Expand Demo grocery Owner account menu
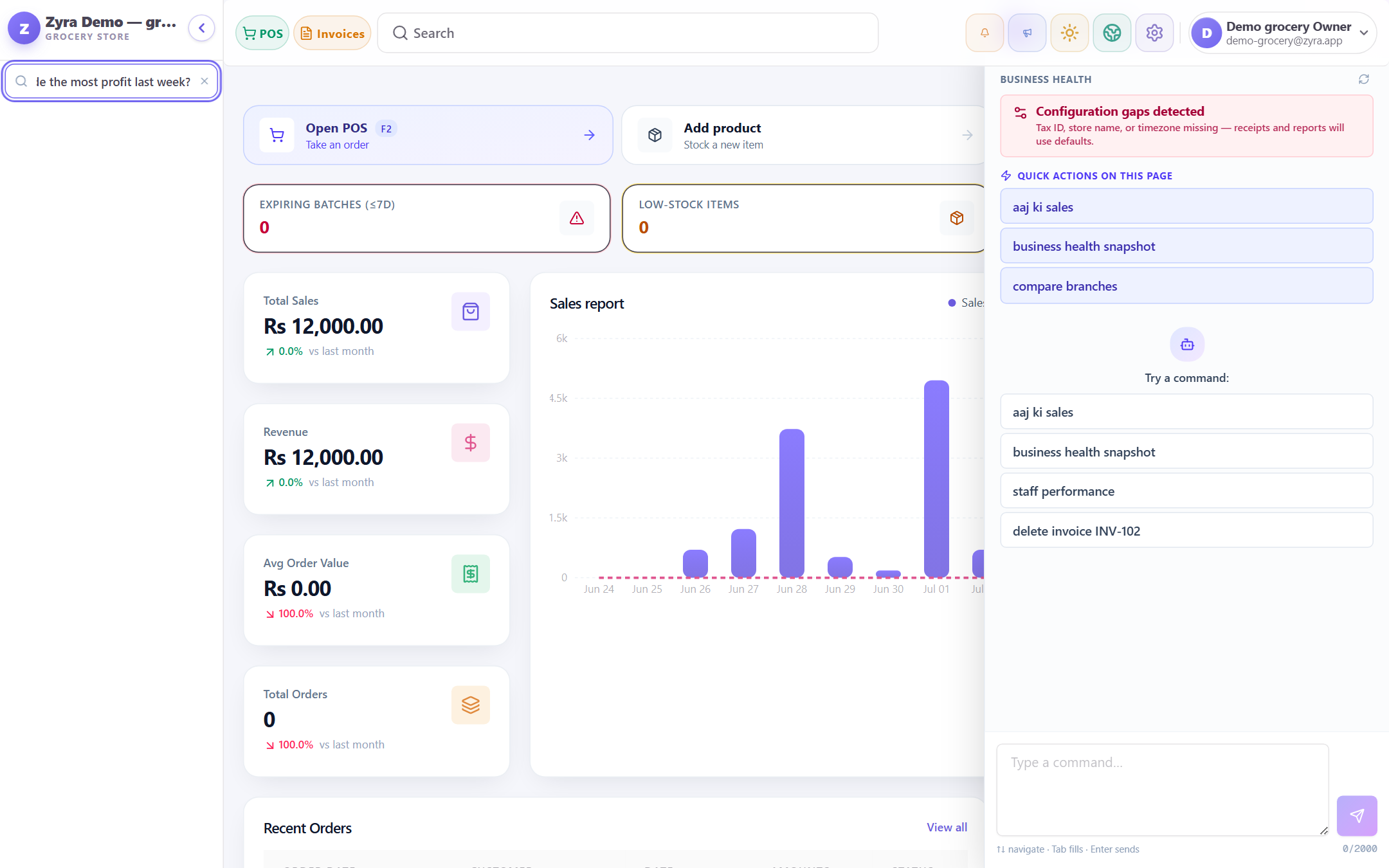Viewport: 1389px width, 868px height. click(1282, 33)
